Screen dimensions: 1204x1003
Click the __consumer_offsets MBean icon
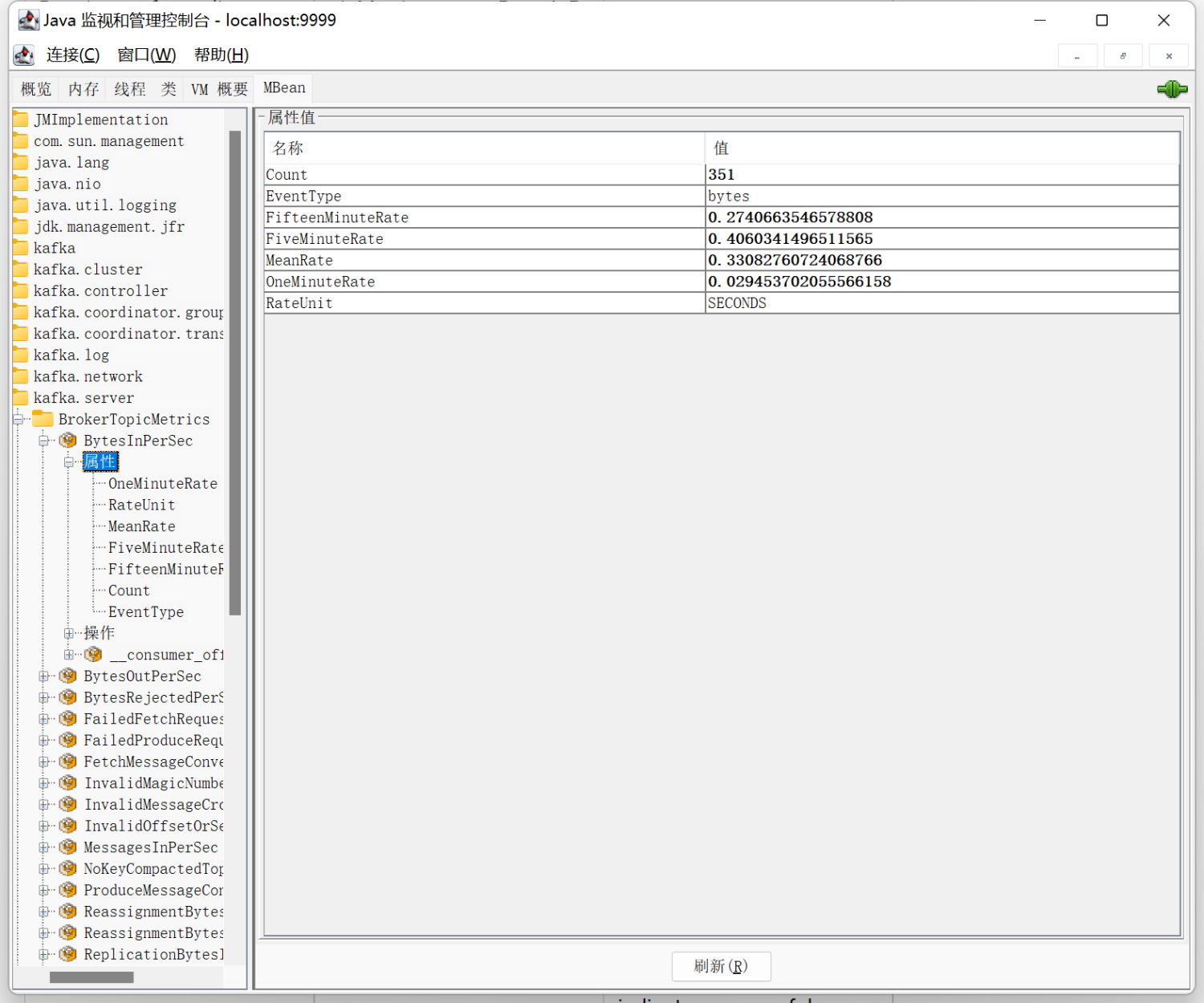(x=93, y=655)
